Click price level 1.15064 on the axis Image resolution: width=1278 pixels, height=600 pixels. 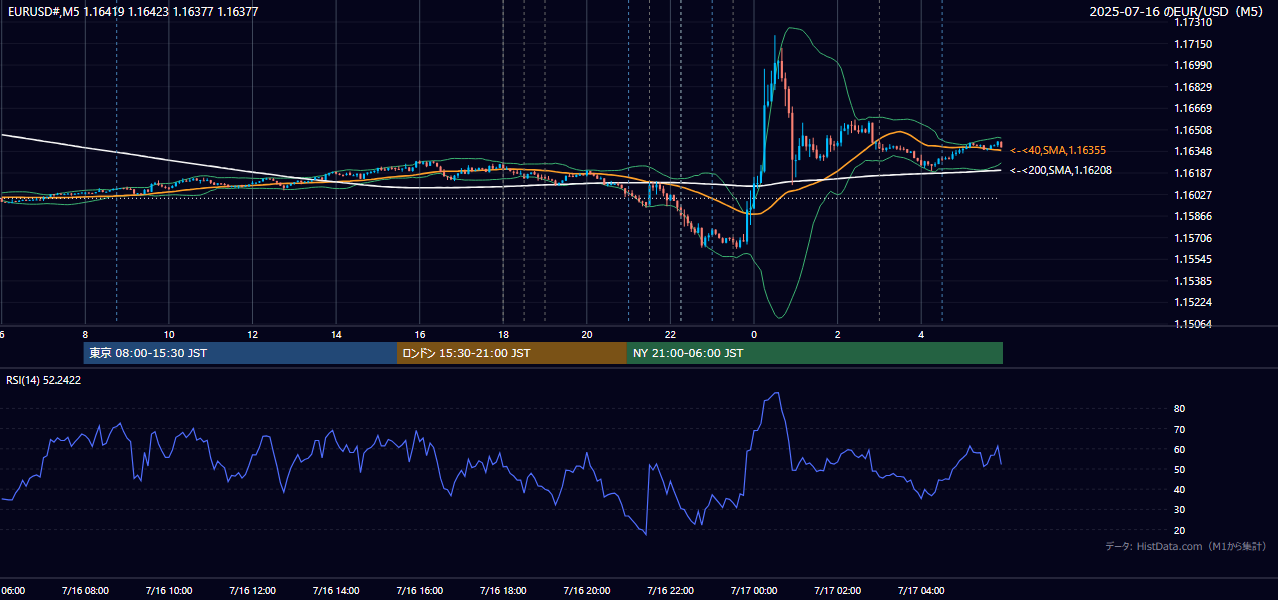1194,324
